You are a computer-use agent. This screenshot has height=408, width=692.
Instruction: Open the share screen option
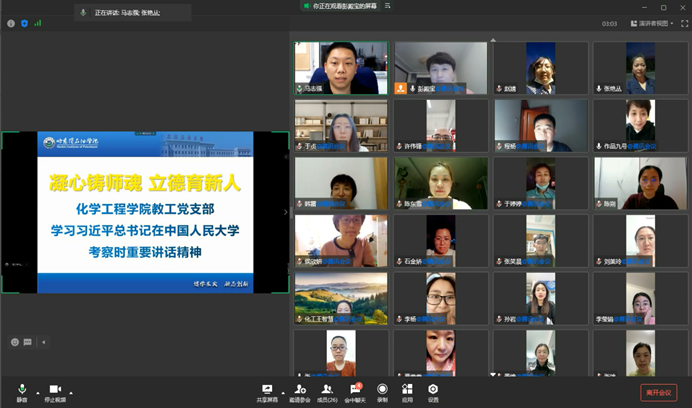pyautogui.click(x=267, y=390)
